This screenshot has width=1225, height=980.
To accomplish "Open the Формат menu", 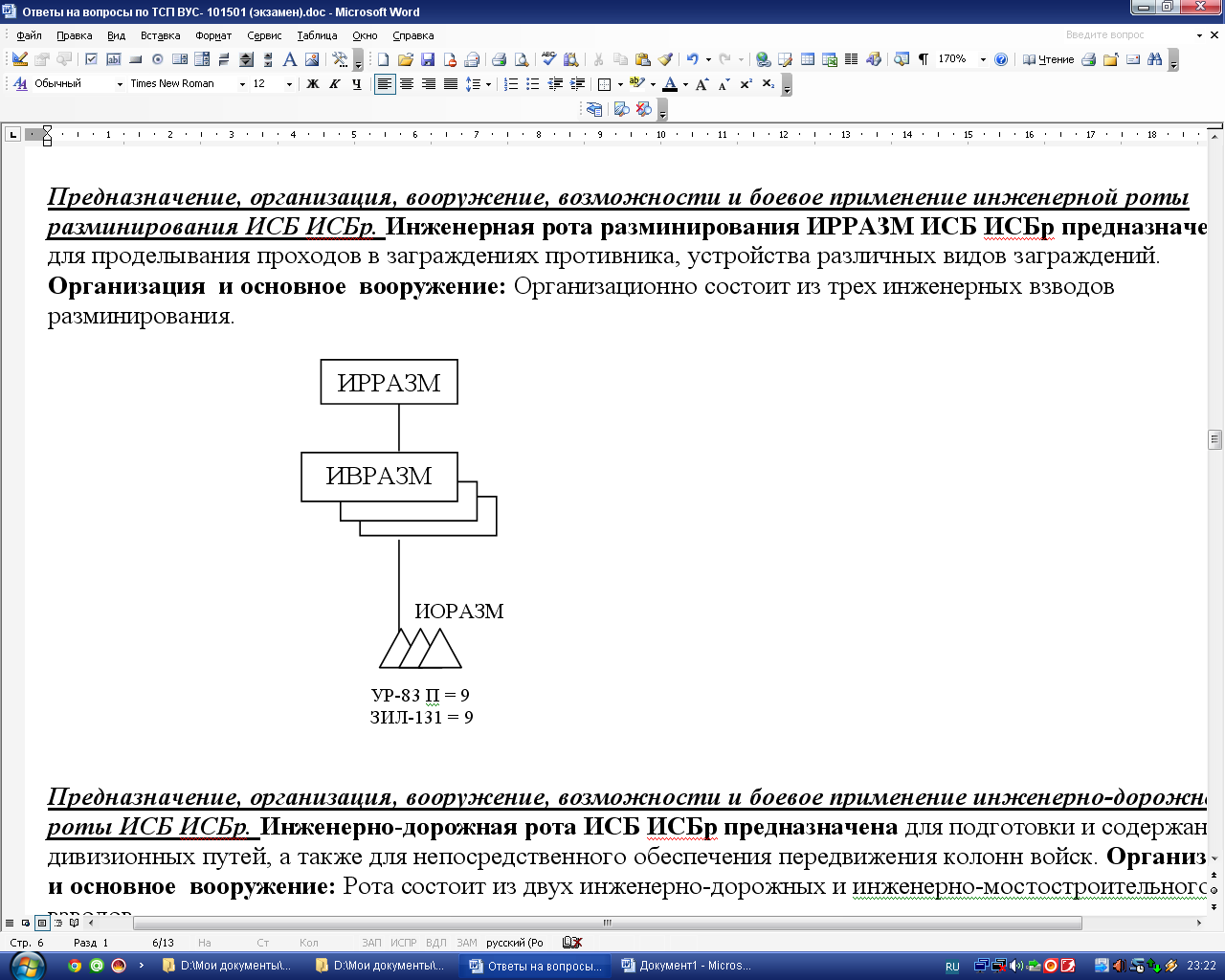I will click(213, 35).
